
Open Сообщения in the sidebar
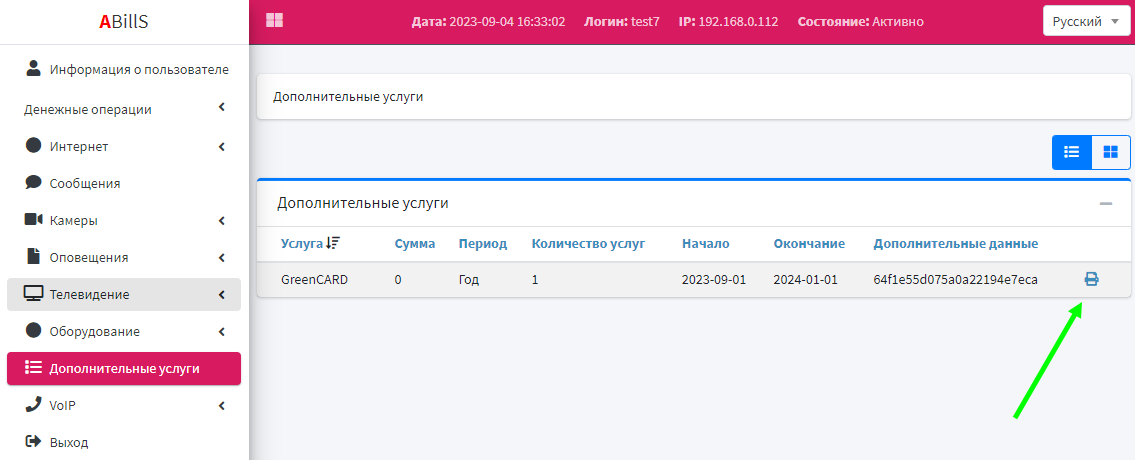[124, 183]
